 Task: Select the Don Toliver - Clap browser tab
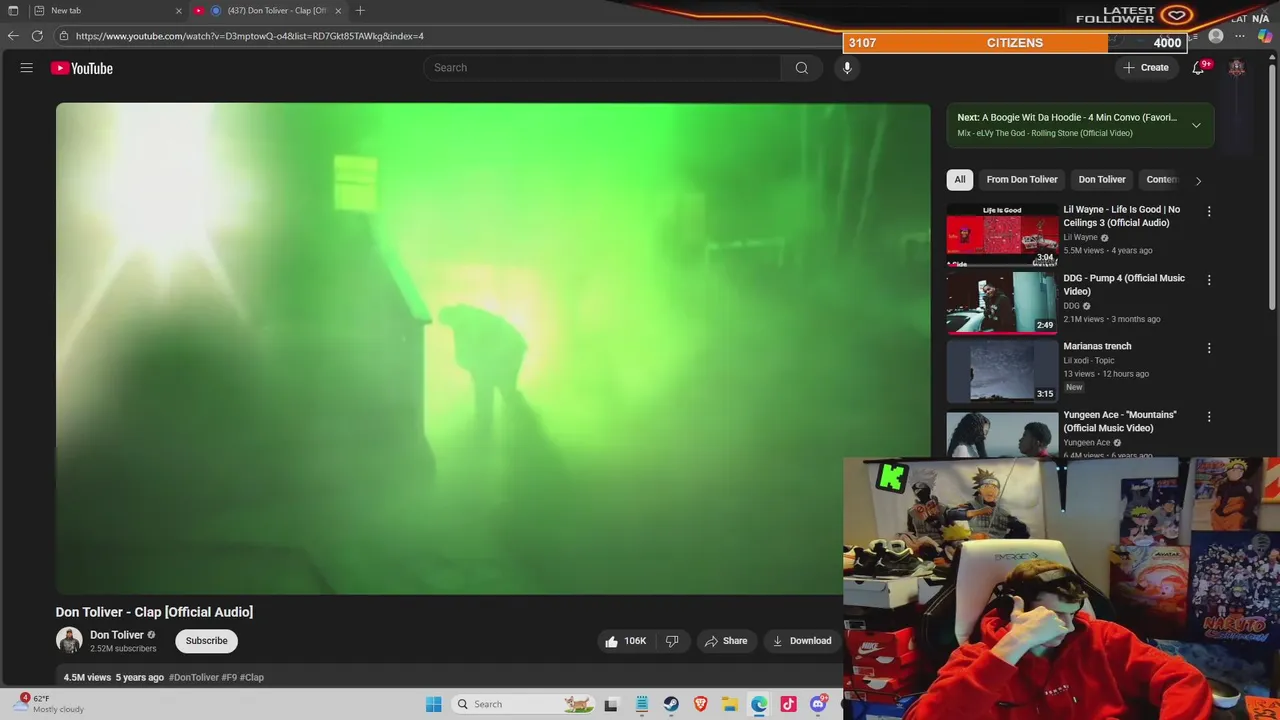268,11
